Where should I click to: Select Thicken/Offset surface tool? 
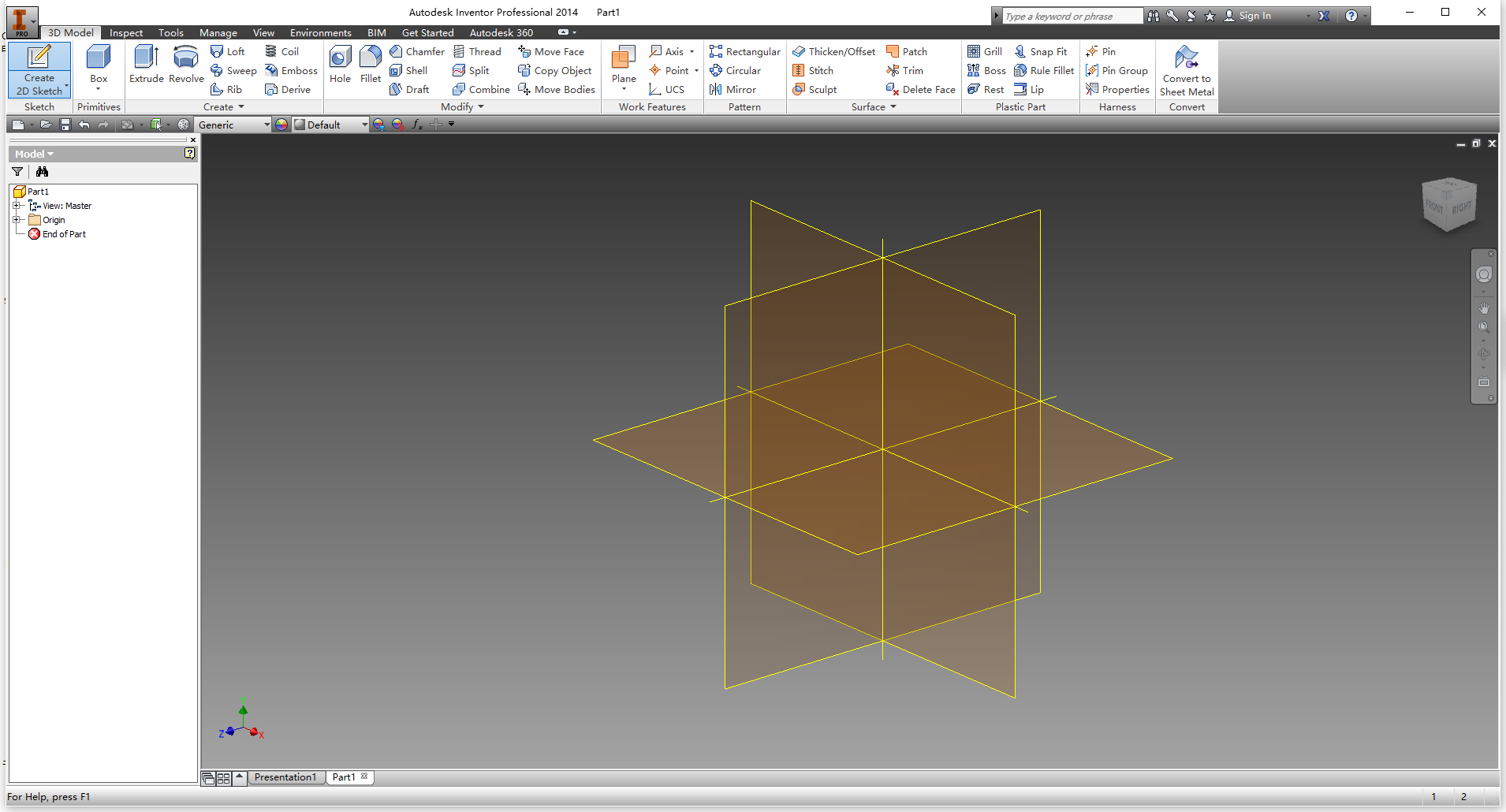[833, 51]
